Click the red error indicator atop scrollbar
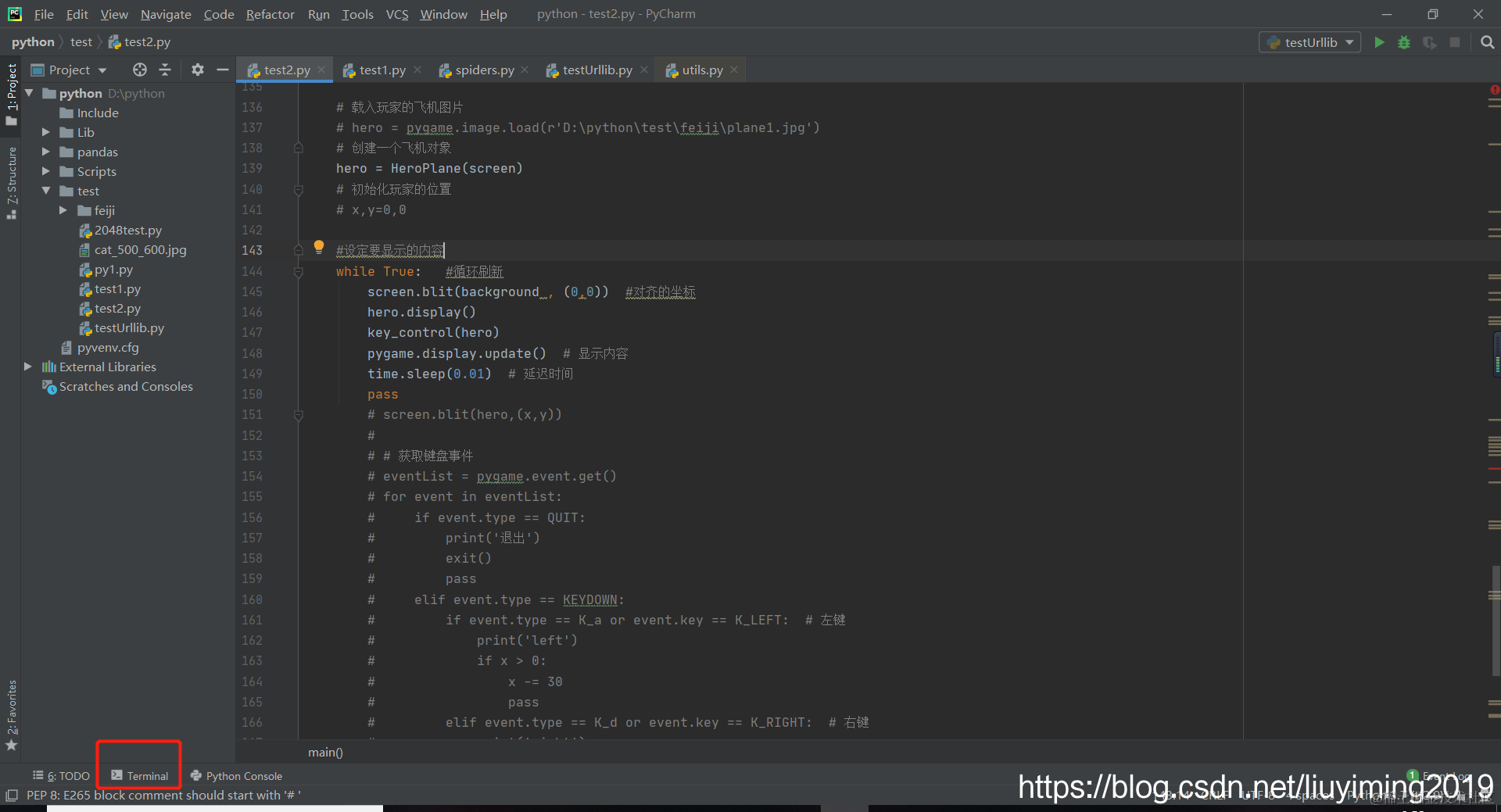 [1495, 90]
